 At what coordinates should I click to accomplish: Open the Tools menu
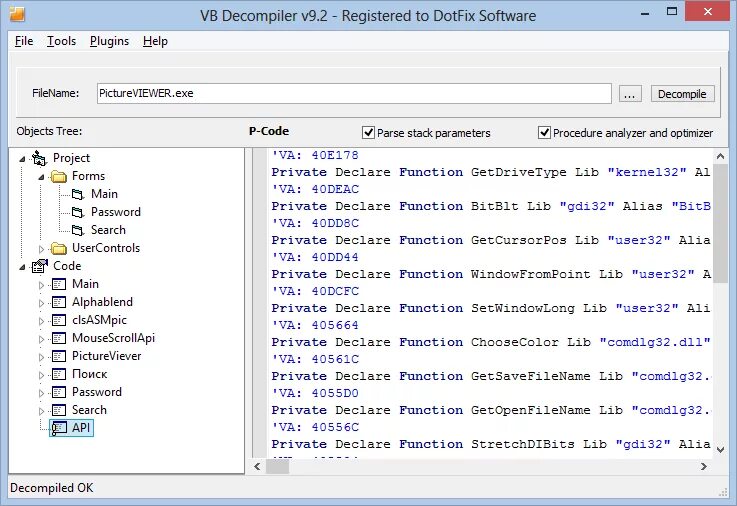(61, 41)
